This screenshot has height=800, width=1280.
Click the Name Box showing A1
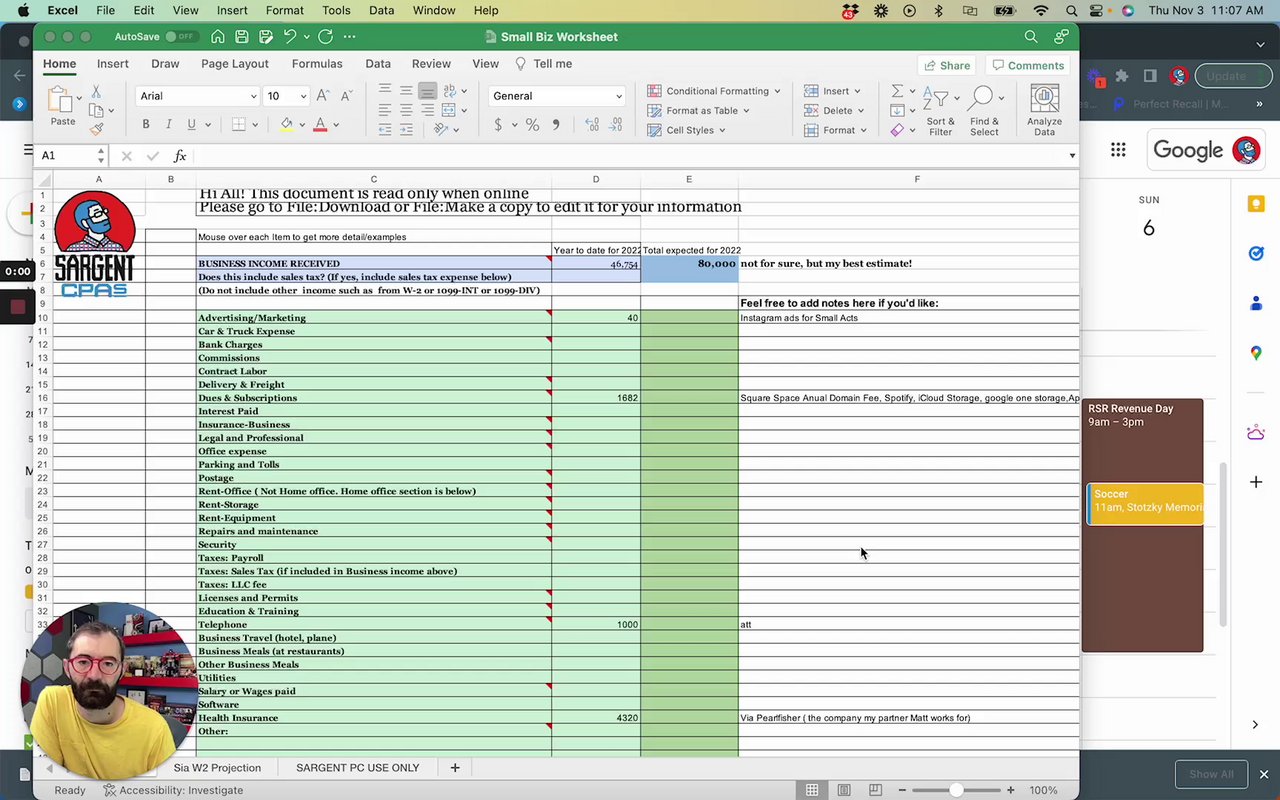72,156
